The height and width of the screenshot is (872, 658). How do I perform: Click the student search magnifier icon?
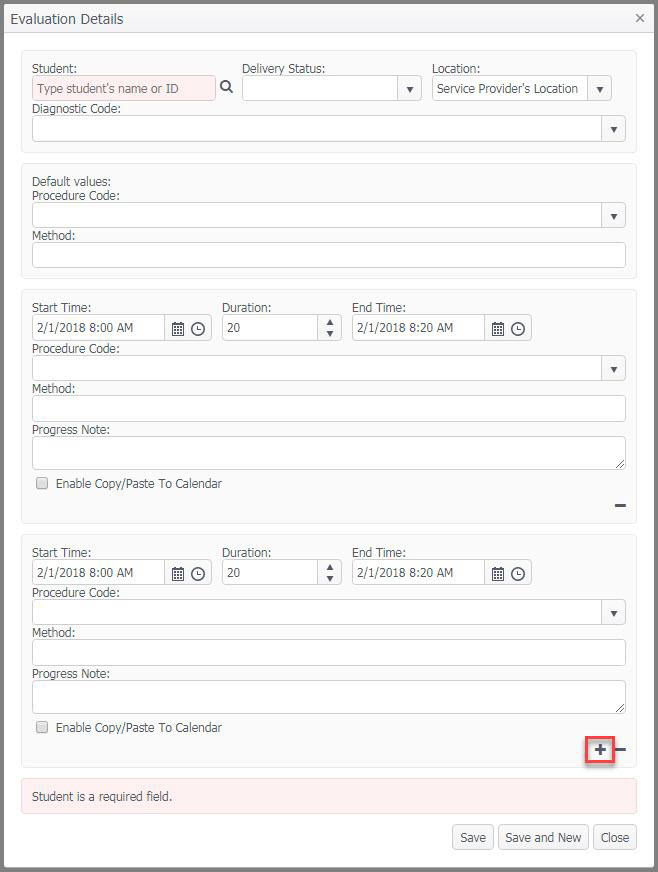coord(226,87)
